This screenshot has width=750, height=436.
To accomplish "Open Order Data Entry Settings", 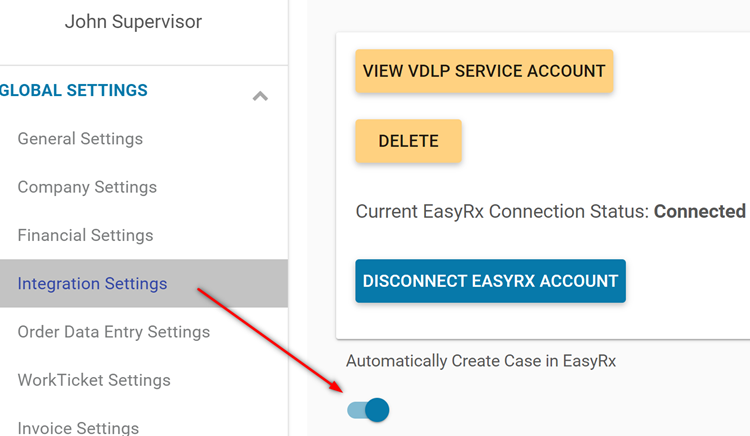I will point(114,332).
